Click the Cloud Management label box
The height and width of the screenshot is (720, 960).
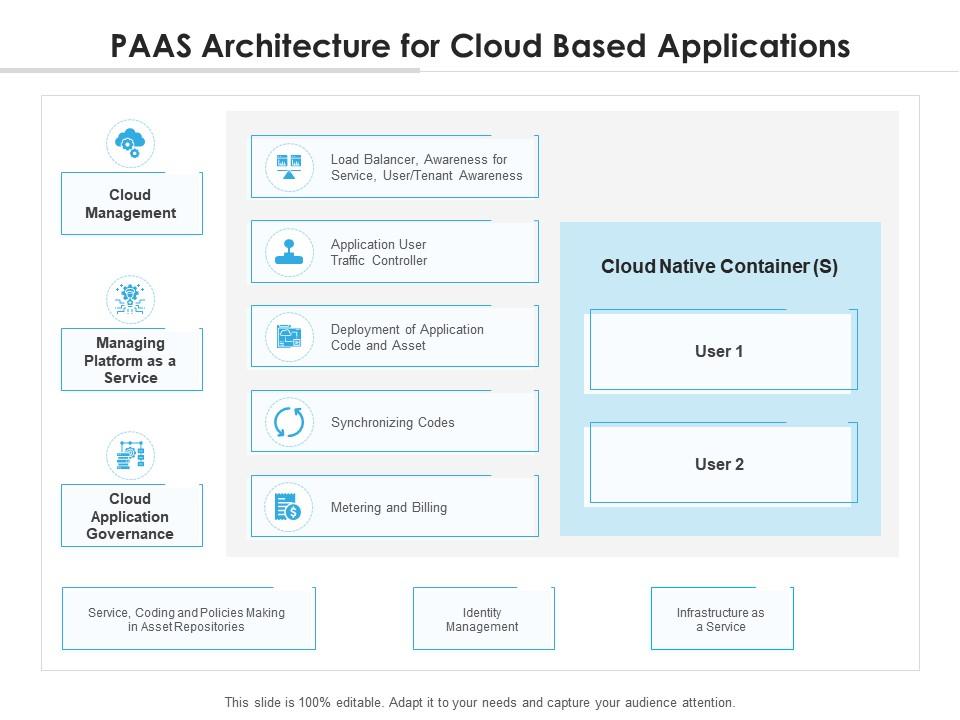coord(131,203)
